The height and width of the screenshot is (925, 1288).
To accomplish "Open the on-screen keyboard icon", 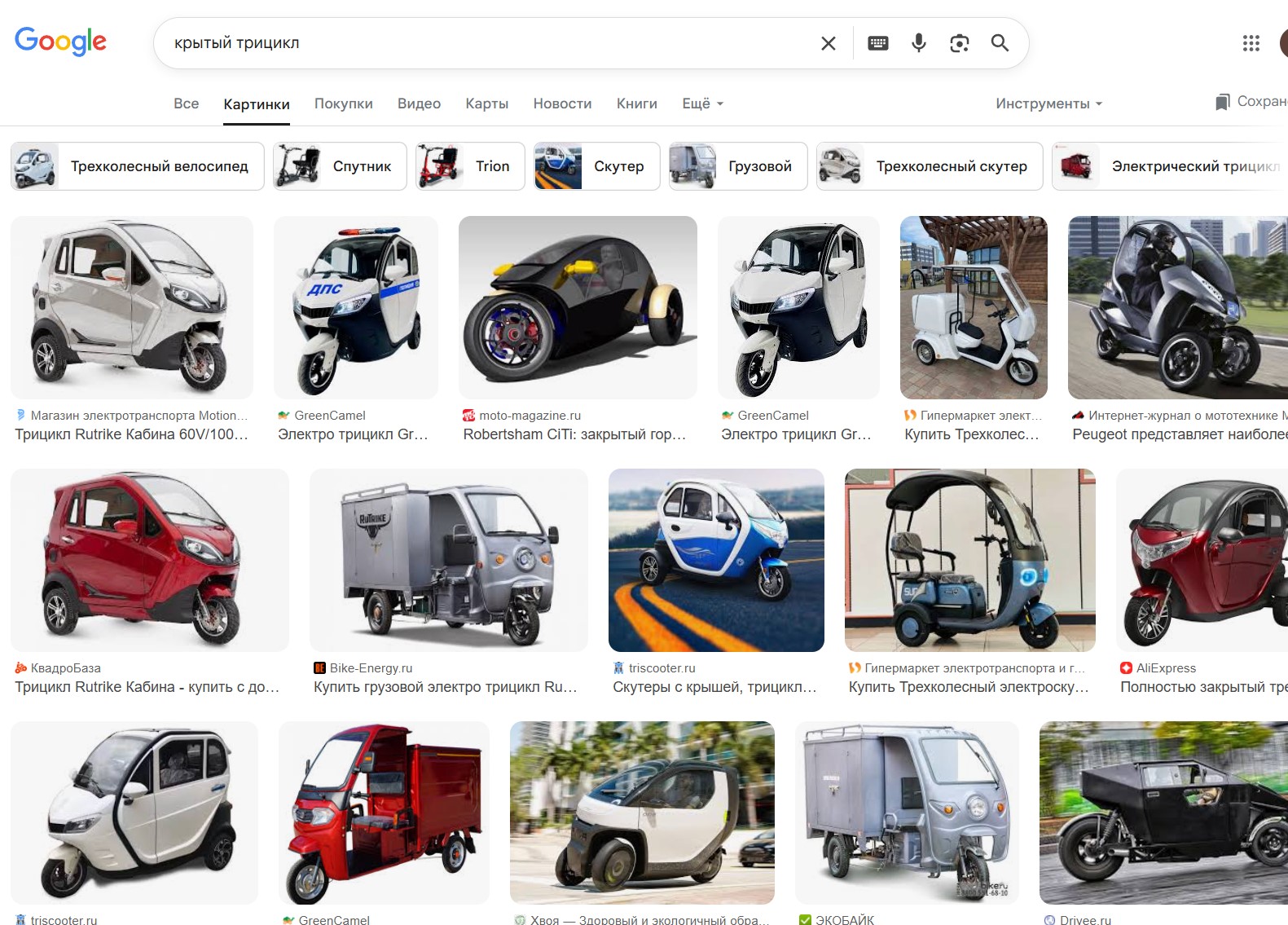I will tap(877, 43).
